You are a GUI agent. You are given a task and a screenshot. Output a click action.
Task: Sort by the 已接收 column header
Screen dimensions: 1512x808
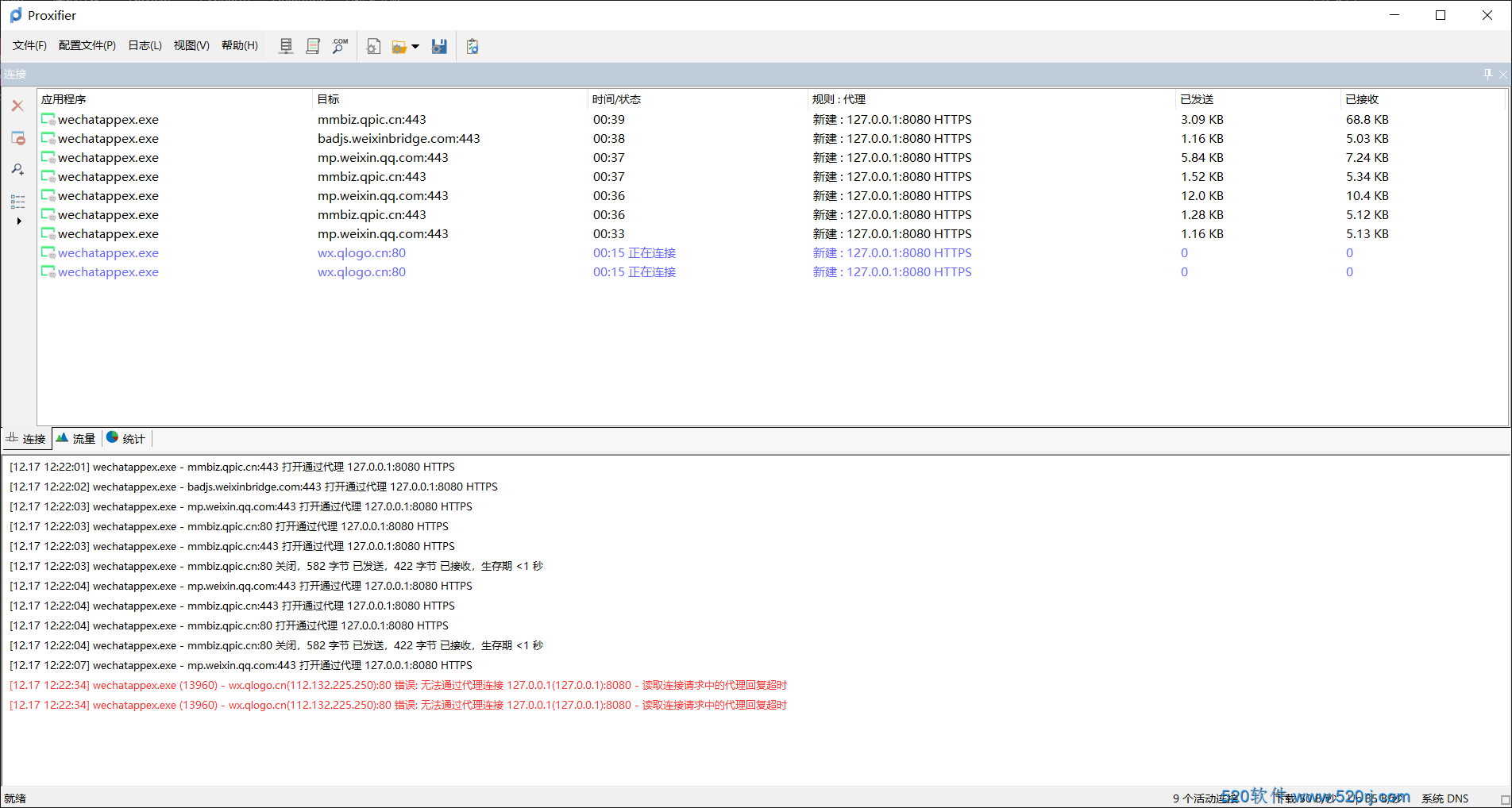1423,99
